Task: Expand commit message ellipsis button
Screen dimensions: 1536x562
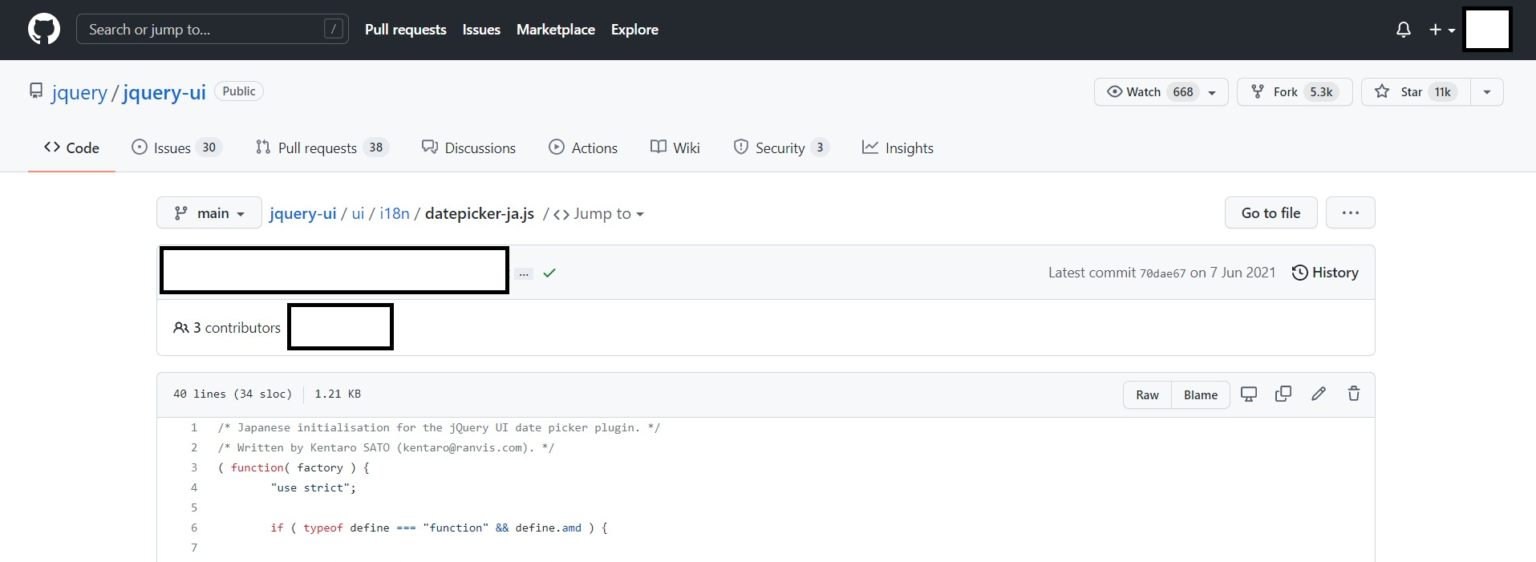Action: [x=524, y=273]
